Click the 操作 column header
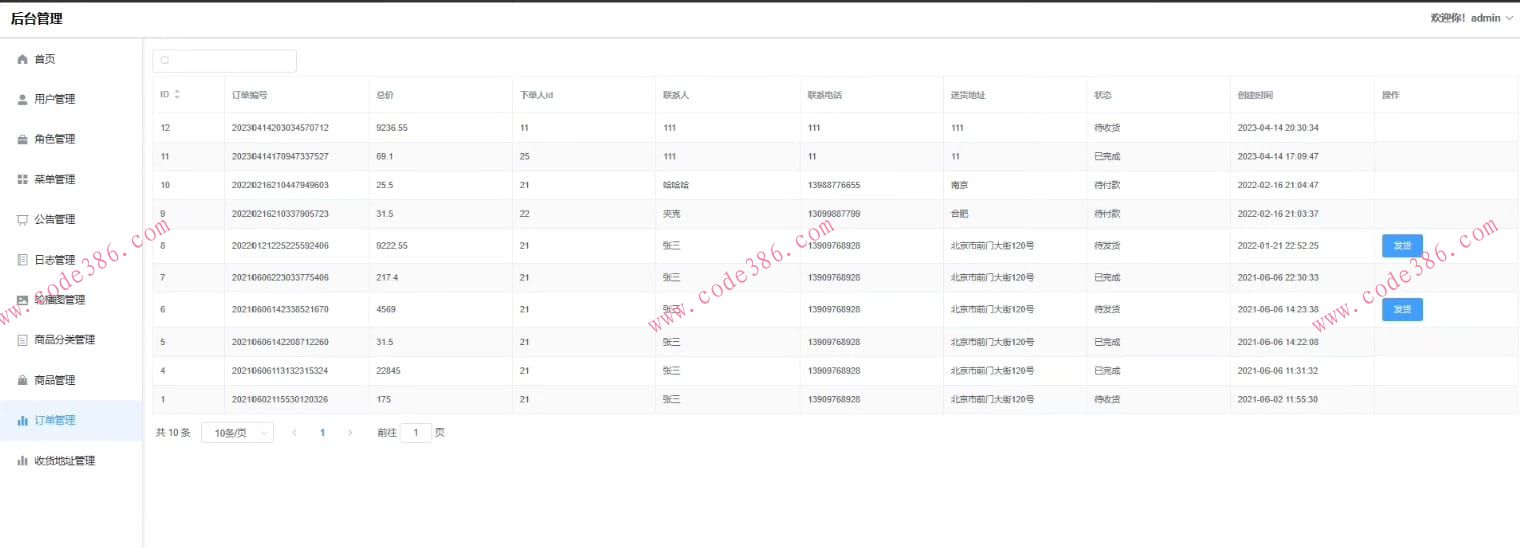 (x=1391, y=95)
